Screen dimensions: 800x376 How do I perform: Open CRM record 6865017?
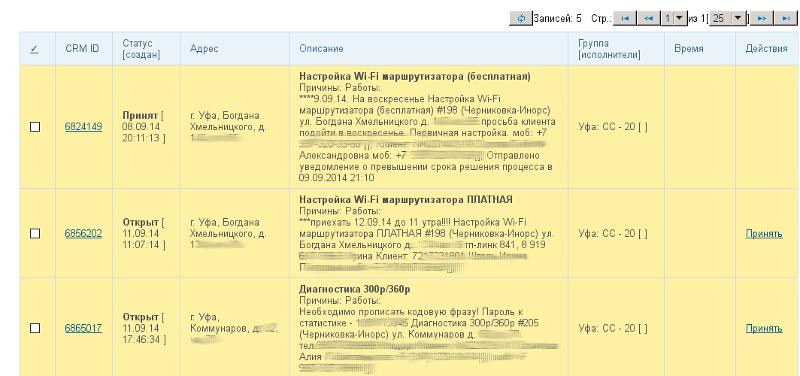(x=83, y=328)
